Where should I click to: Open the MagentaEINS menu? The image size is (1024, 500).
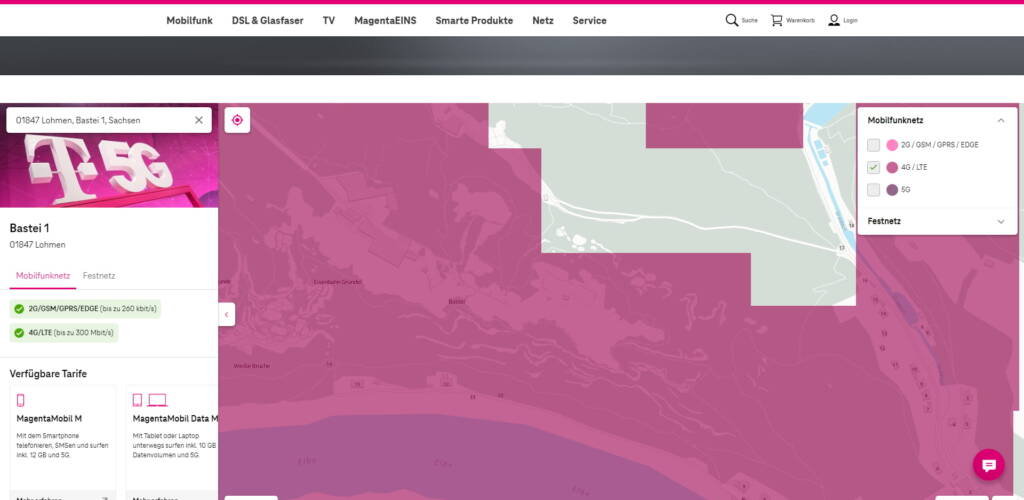click(385, 20)
